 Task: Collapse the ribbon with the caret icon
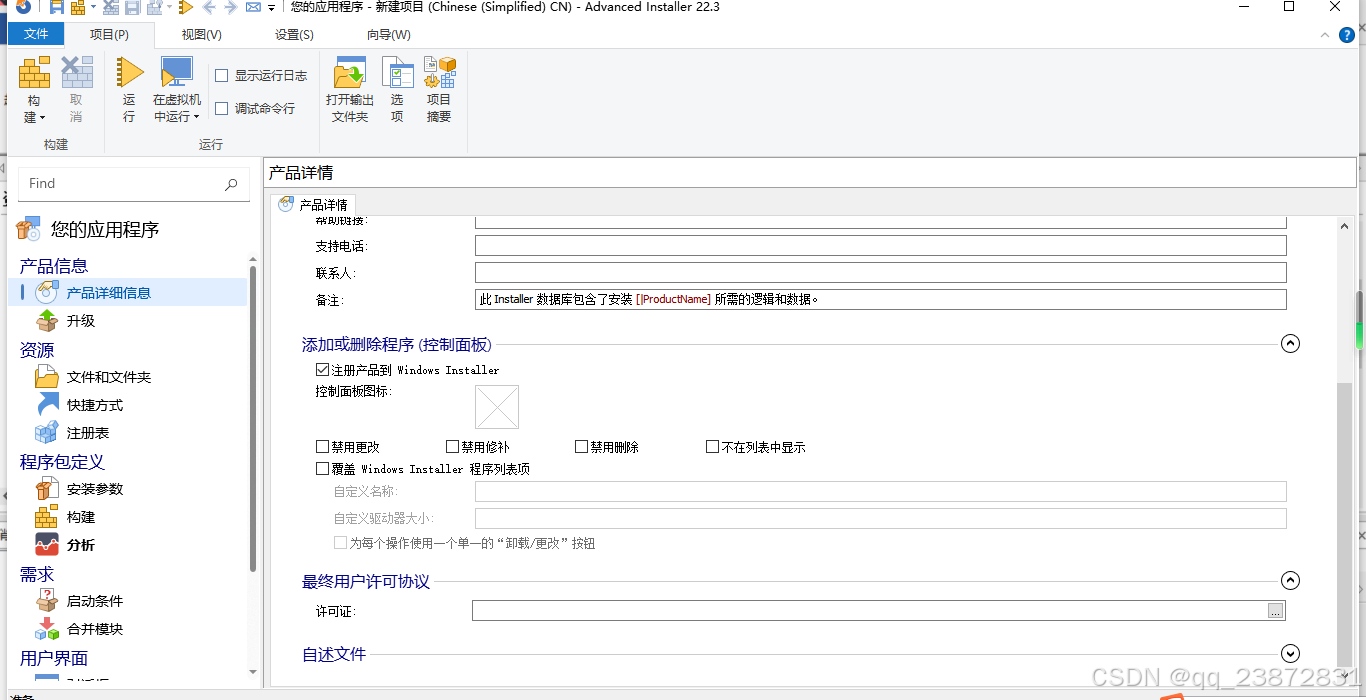click(1326, 35)
